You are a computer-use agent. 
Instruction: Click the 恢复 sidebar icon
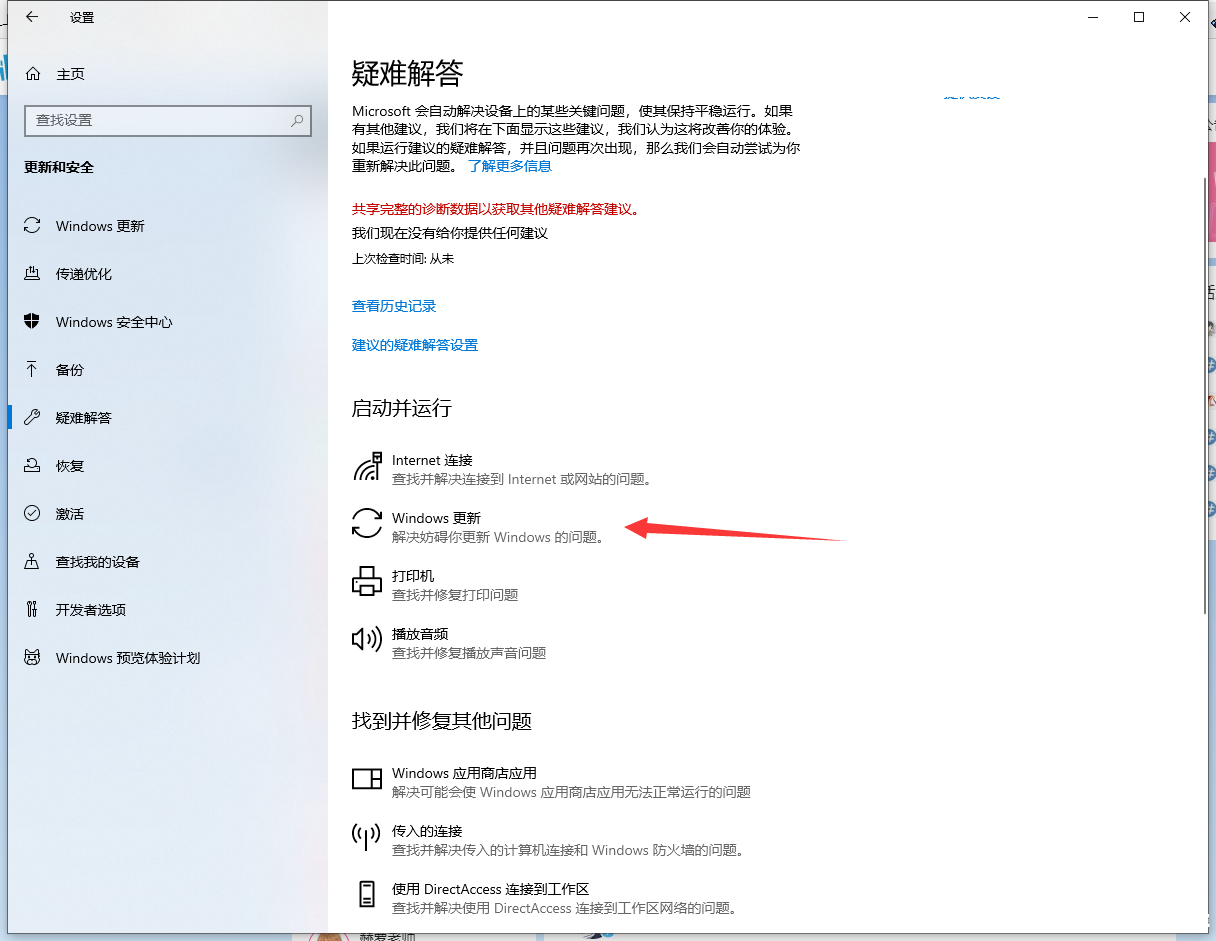[33, 466]
